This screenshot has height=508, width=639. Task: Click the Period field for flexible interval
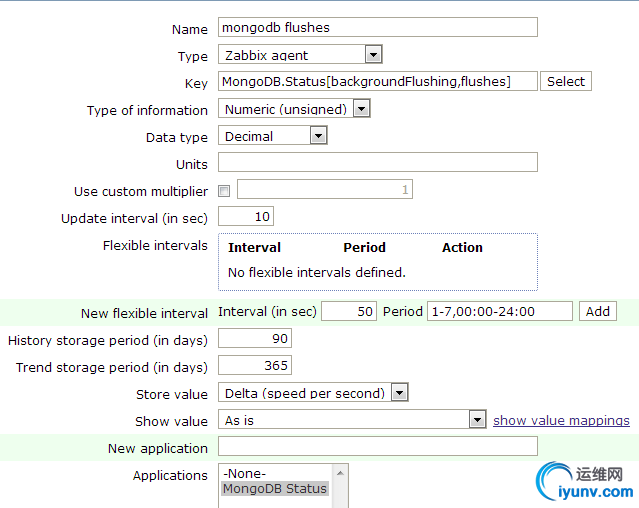pyautogui.click(x=499, y=312)
